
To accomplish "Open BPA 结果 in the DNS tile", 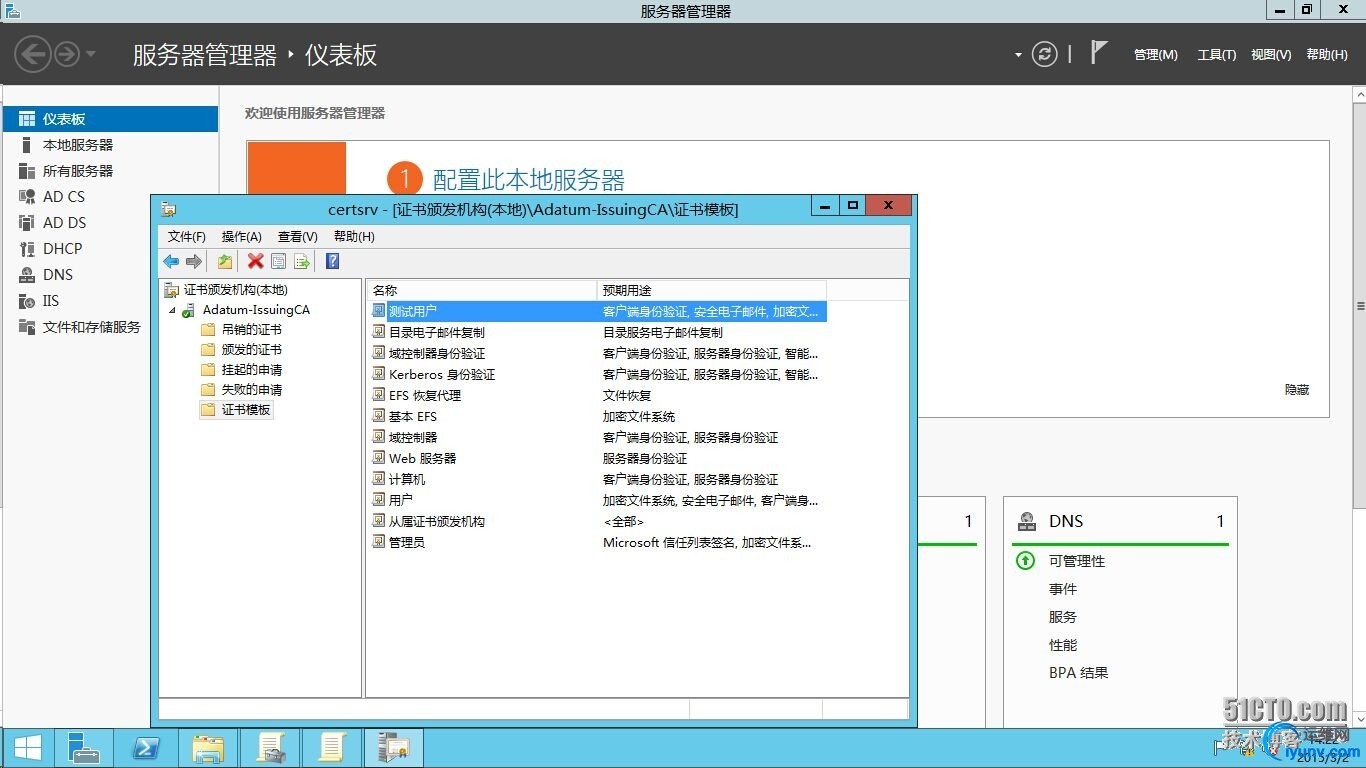I will click(x=1079, y=673).
